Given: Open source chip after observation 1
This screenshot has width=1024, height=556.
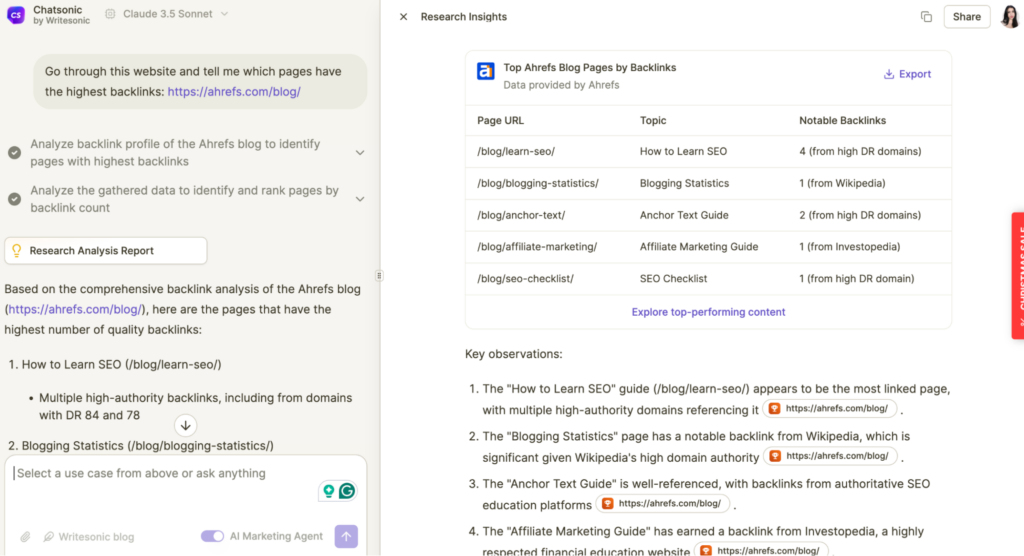Looking at the screenshot, I should (x=829, y=409).
